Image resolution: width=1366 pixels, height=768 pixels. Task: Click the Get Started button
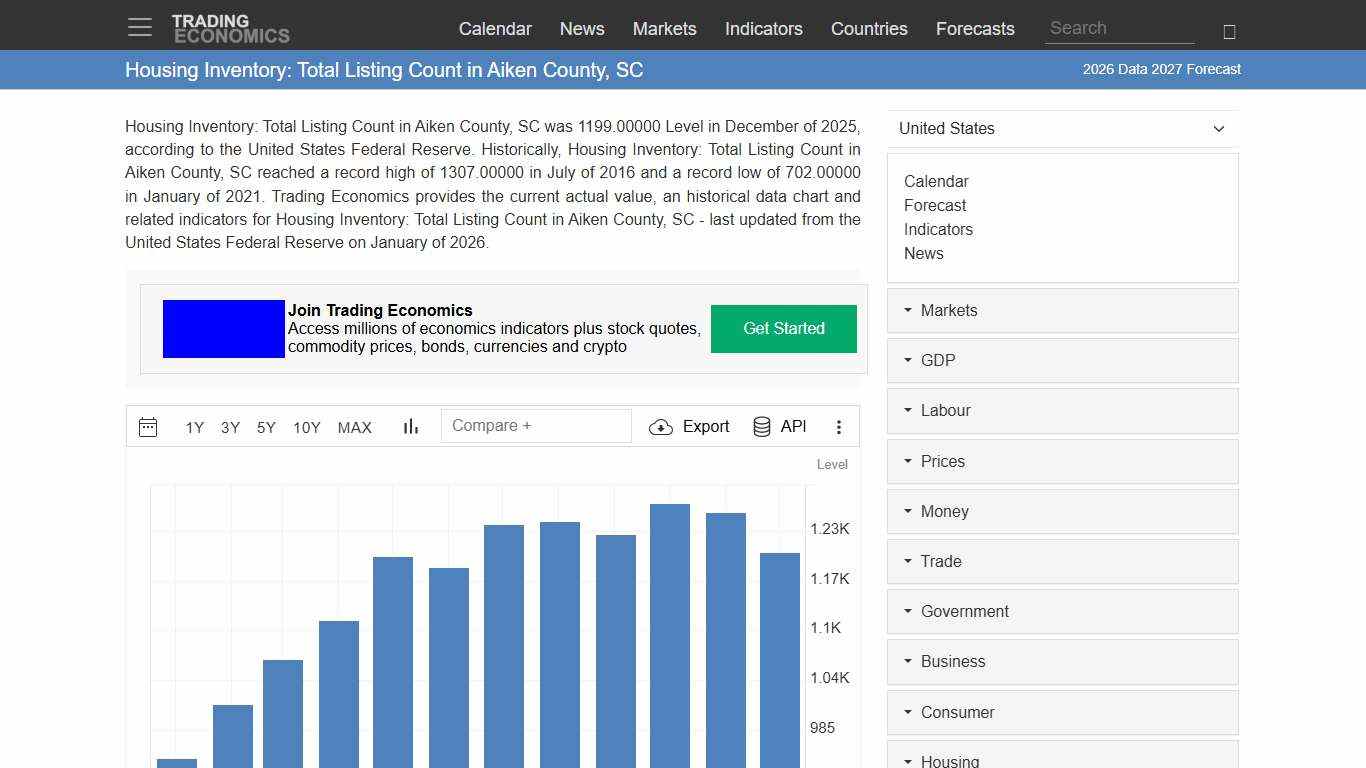pos(783,328)
